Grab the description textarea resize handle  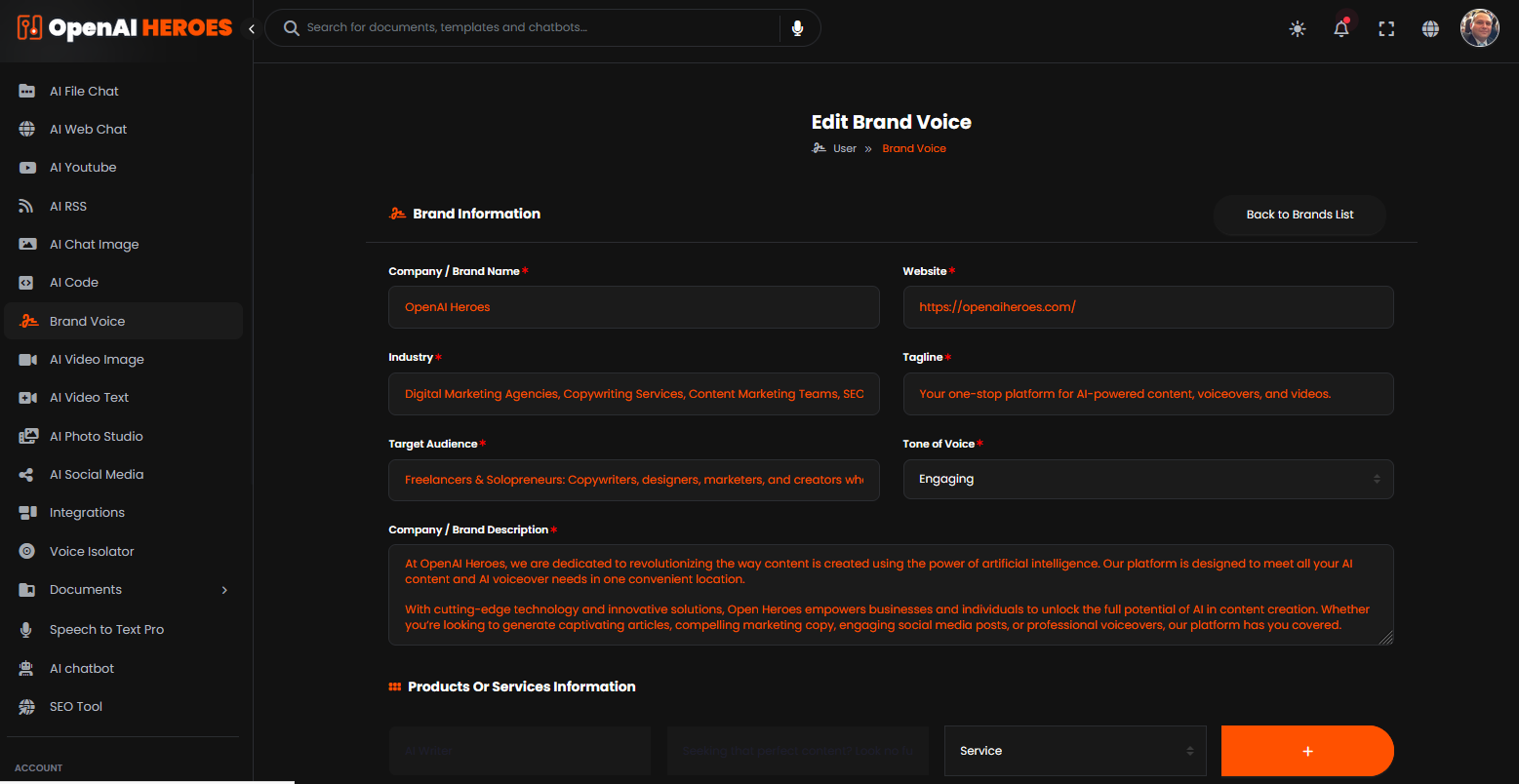[x=1386, y=638]
